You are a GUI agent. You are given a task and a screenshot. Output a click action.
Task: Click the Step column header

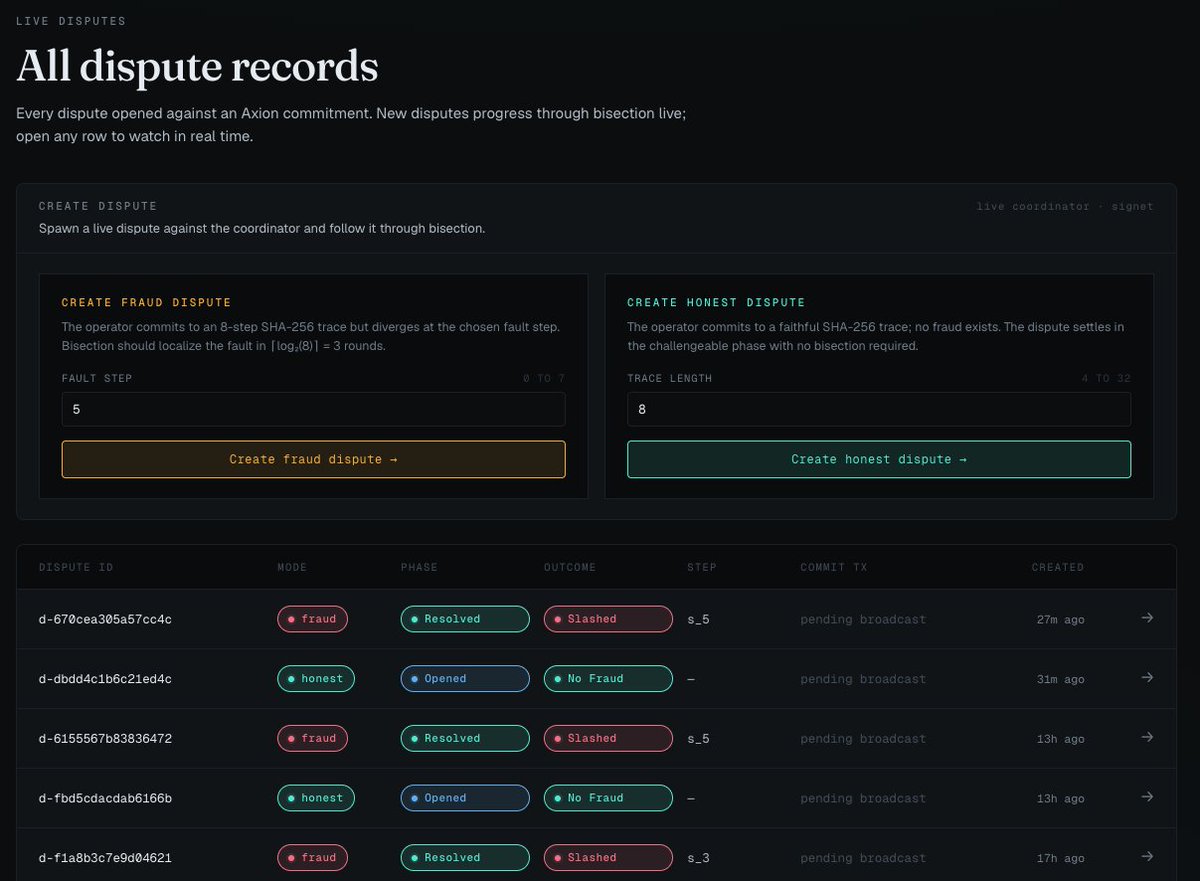702,567
